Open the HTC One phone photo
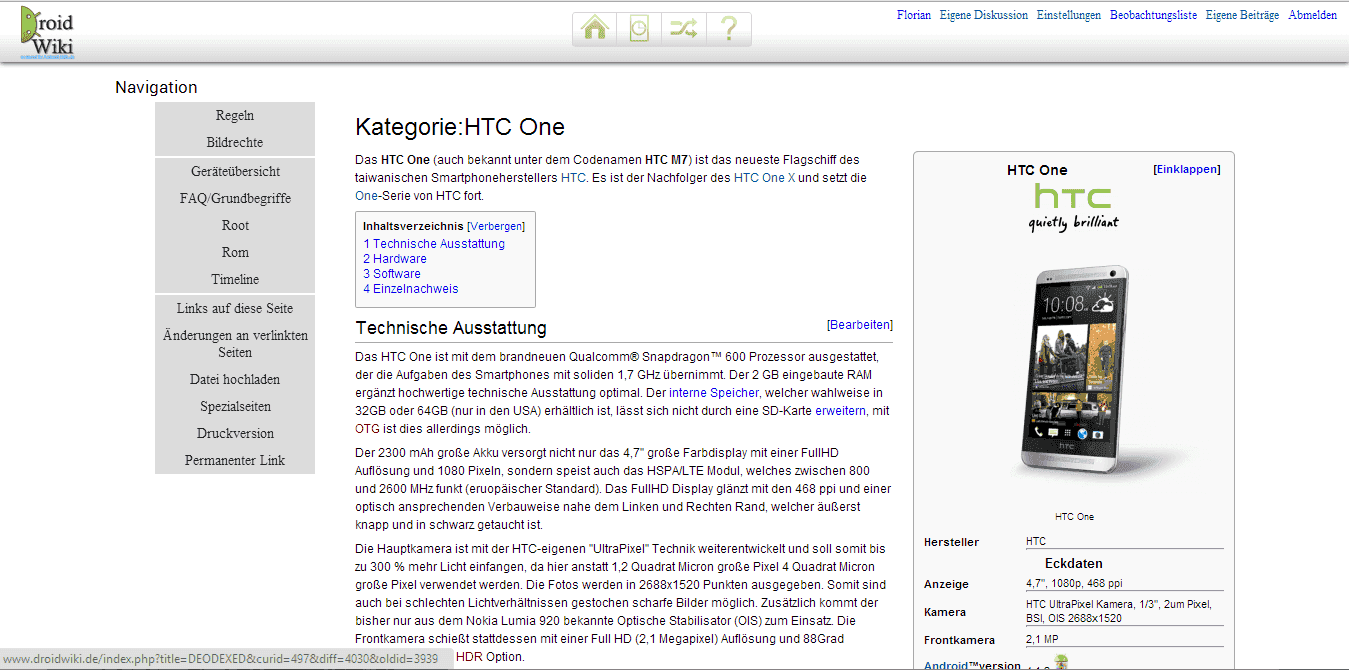This screenshot has height=670, width=1349. pos(1074,372)
